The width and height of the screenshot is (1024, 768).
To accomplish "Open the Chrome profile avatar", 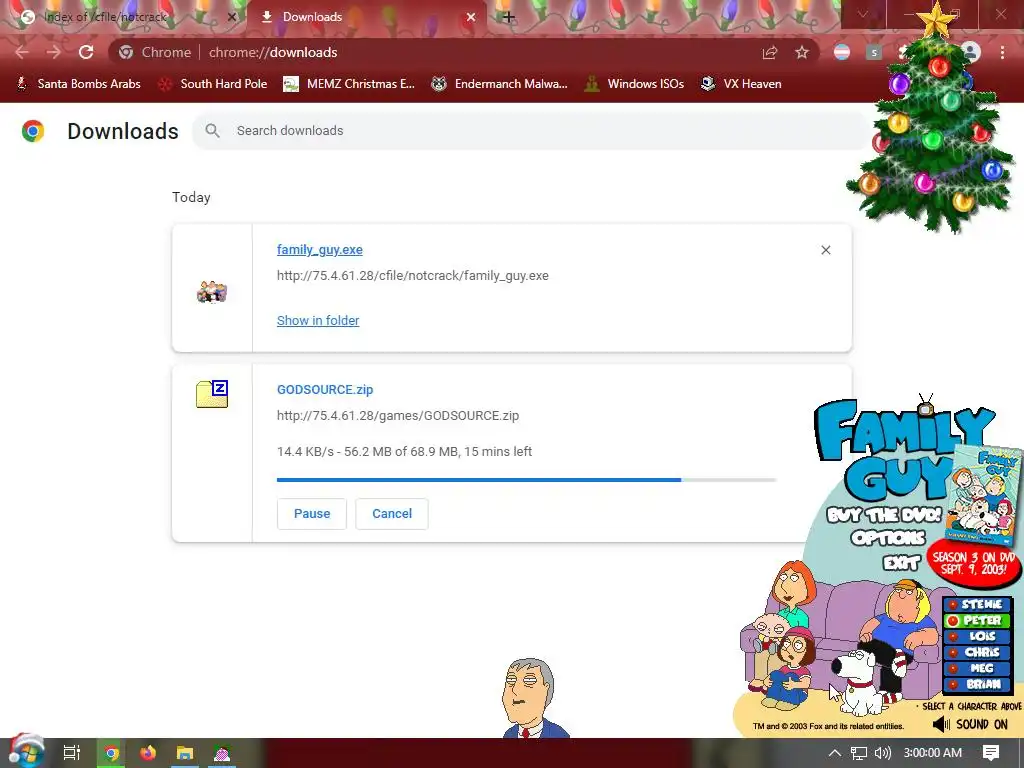I will pyautogui.click(x=972, y=52).
